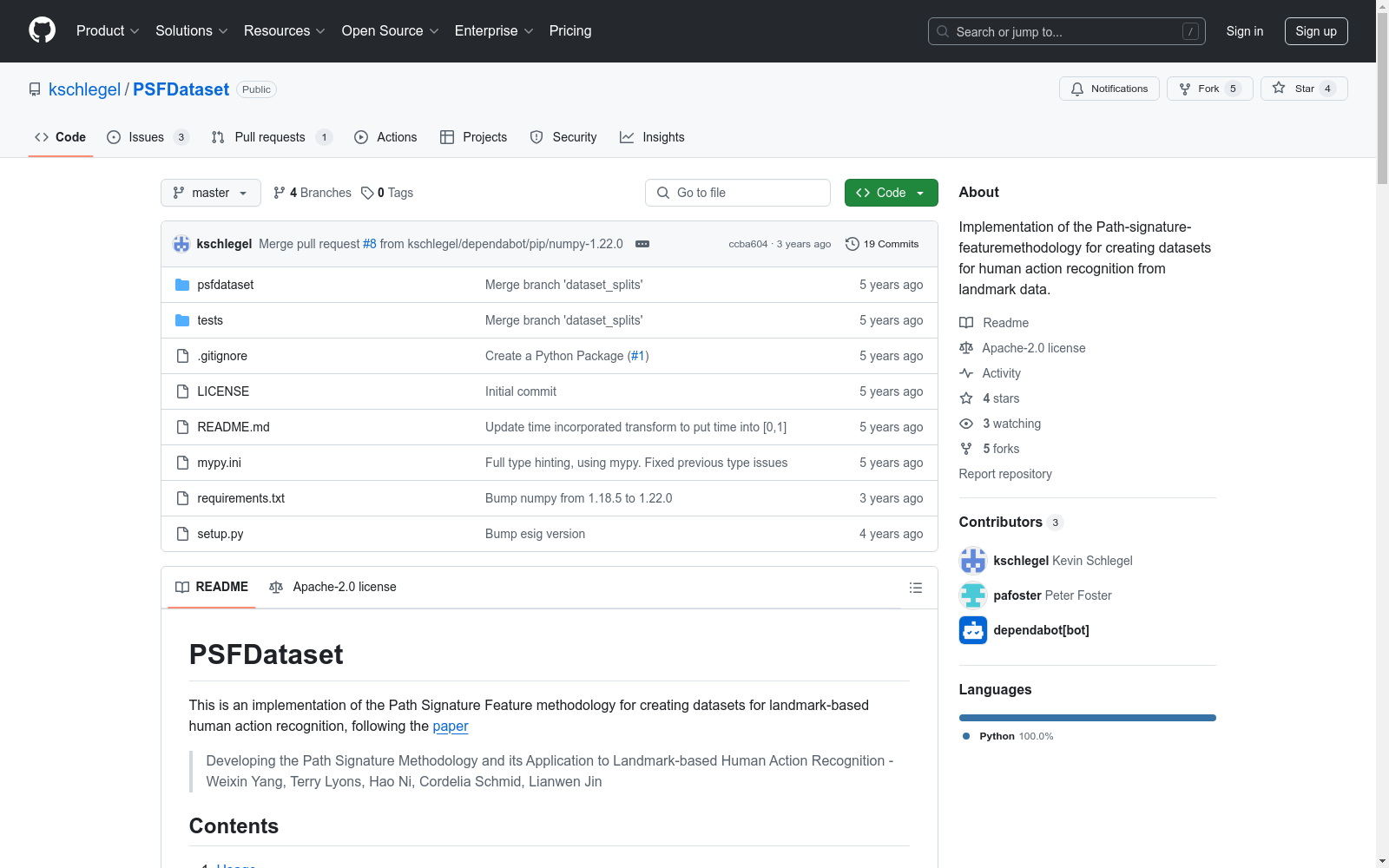Click kschlegel avatar in Contributors
Viewport: 1389px width, 868px height.
[x=973, y=561]
